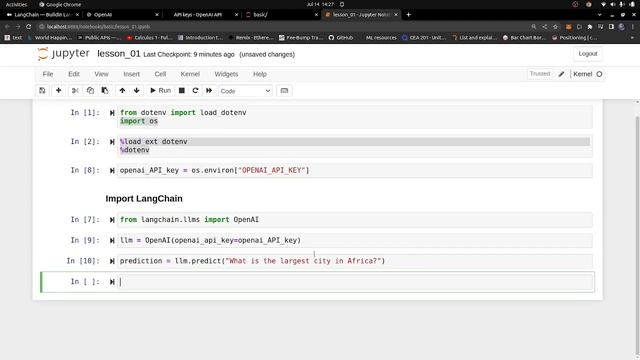This screenshot has width=640, height=360.
Task: Open the Help menu
Action: (260, 74)
